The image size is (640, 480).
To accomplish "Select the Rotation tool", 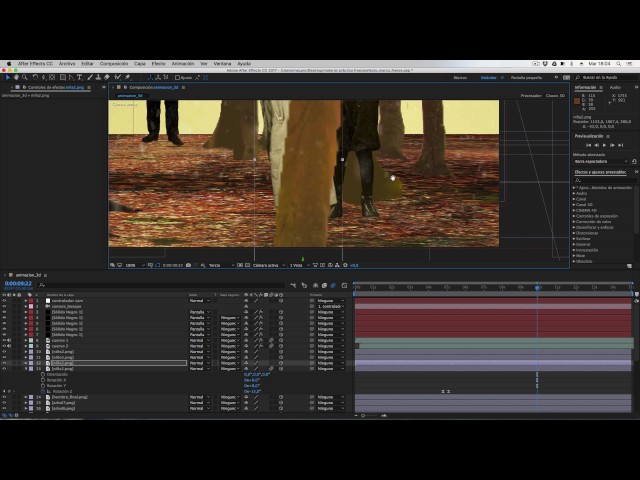I will click(x=35, y=77).
